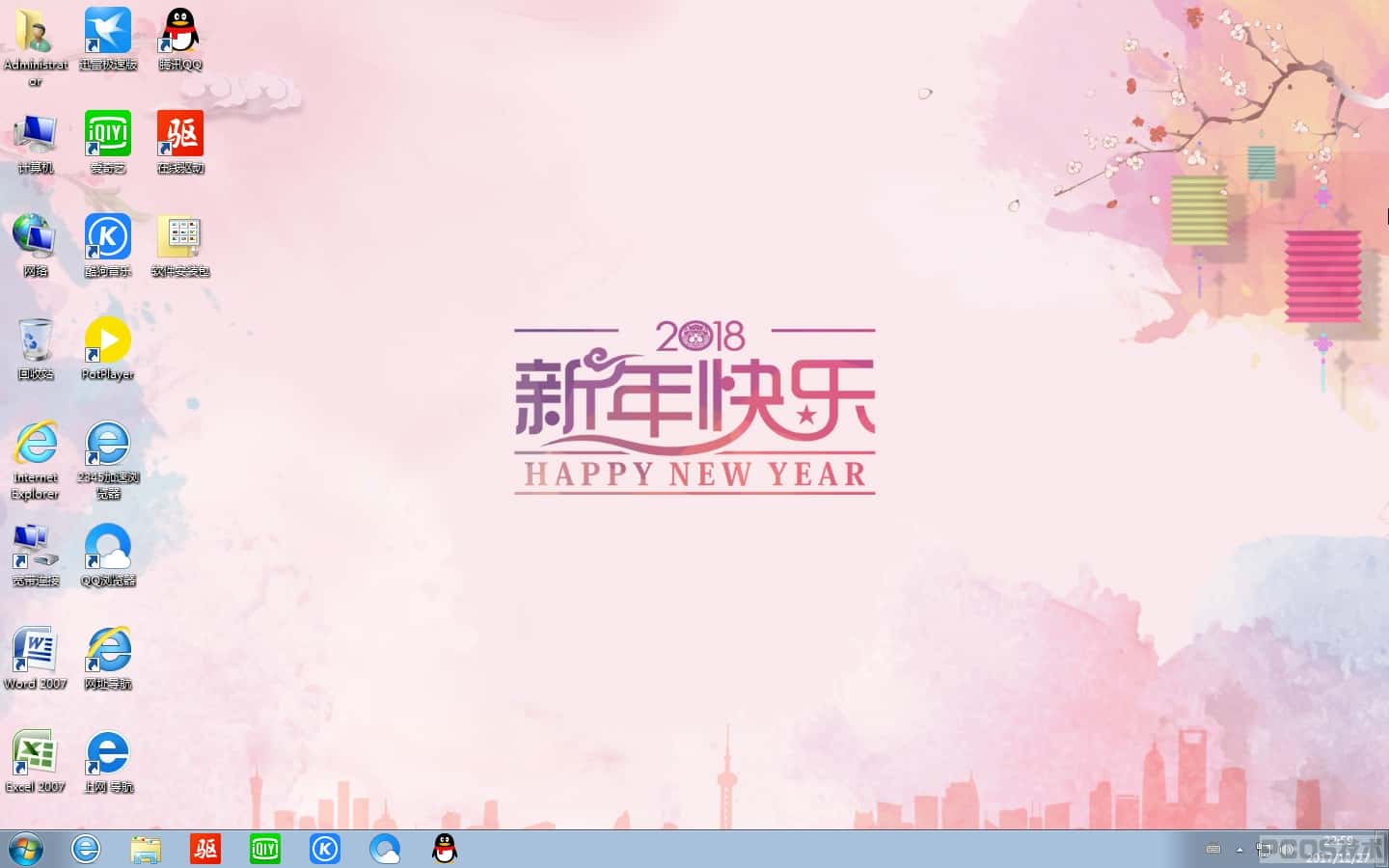Select the QQ browser cloud icon on desktop
This screenshot has height=868, width=1389.
tap(108, 555)
